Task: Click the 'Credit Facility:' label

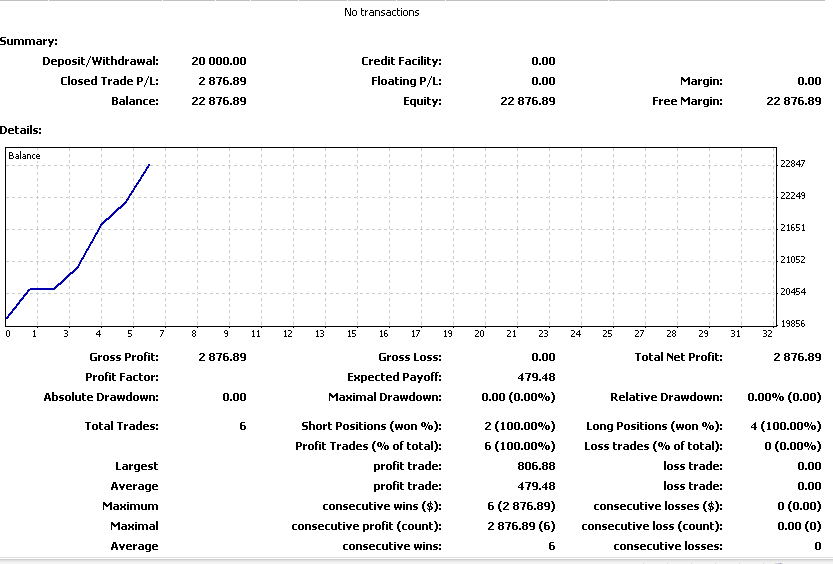Action: 401,61
